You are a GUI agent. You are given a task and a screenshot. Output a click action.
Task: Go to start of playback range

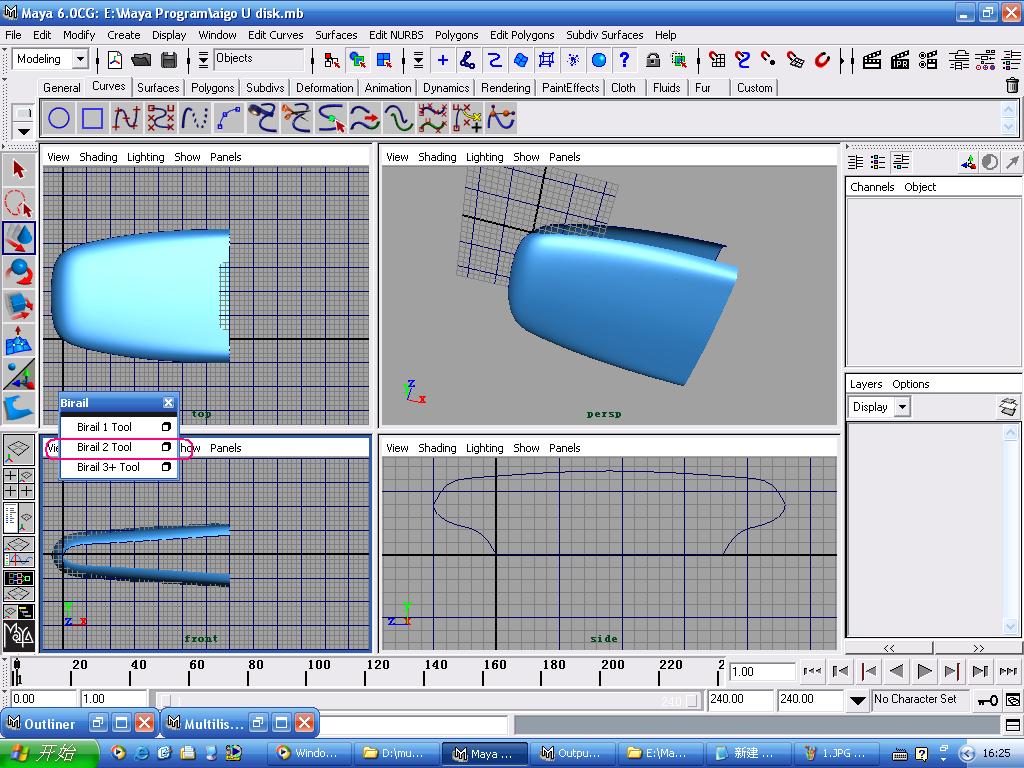click(x=812, y=671)
